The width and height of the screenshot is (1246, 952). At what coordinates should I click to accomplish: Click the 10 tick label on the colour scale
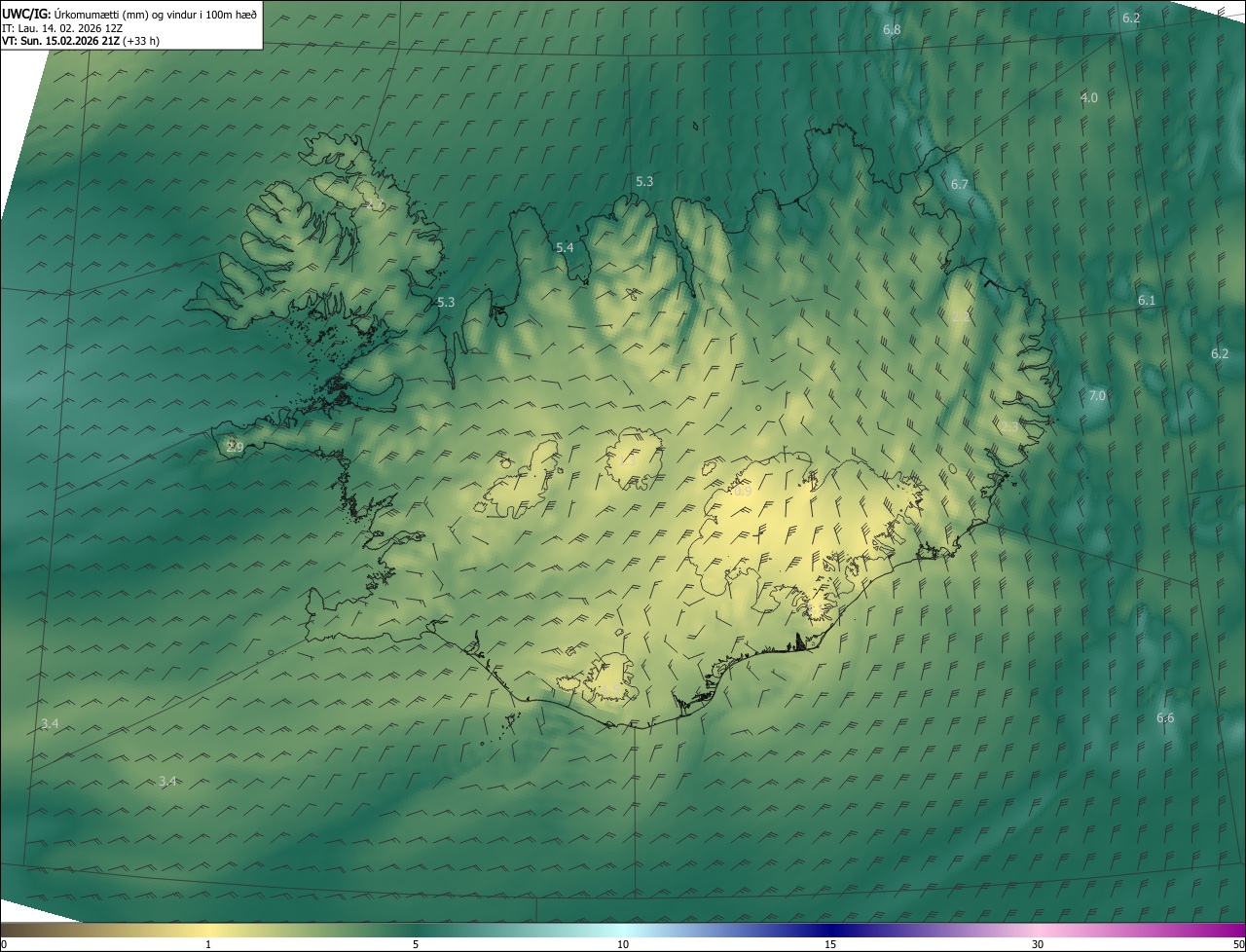(x=623, y=944)
